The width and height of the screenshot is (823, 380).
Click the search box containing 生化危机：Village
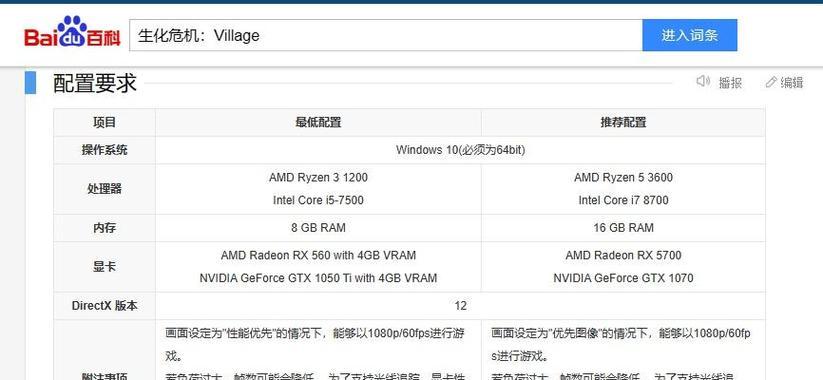tap(386, 35)
